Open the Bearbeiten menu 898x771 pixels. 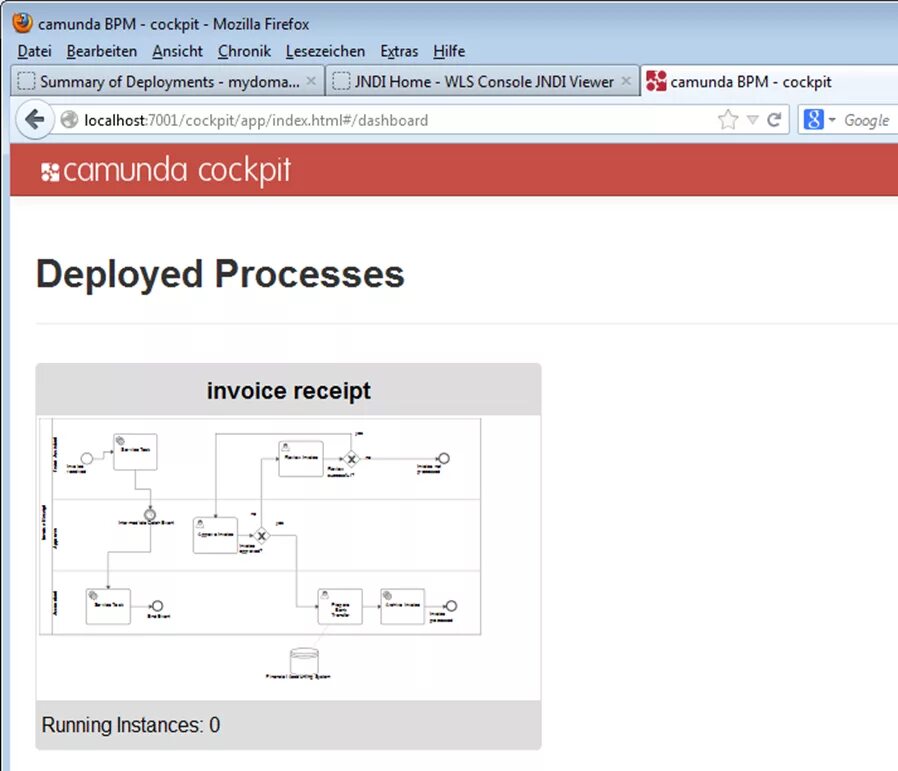pyautogui.click(x=101, y=51)
